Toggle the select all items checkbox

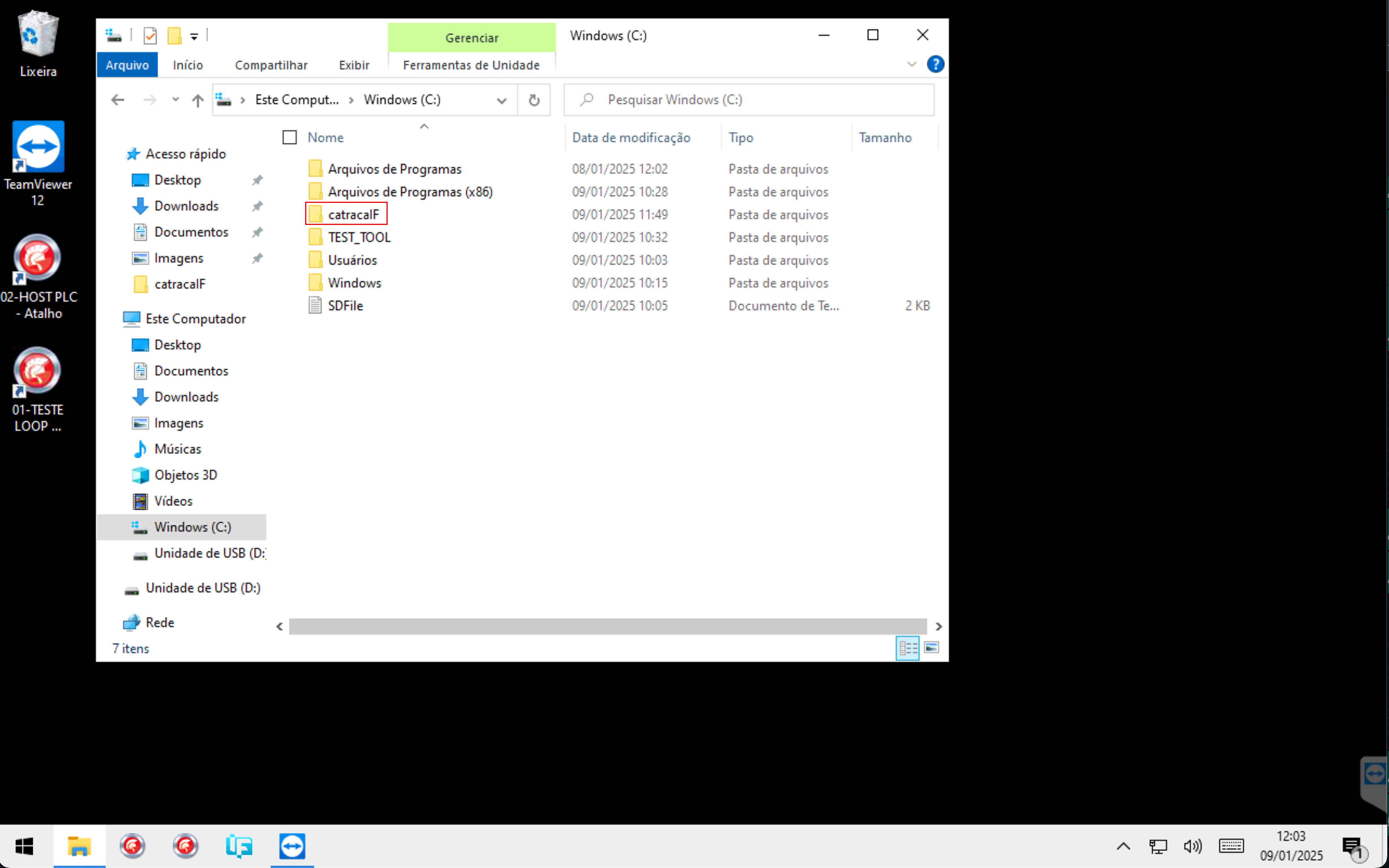[x=289, y=137]
